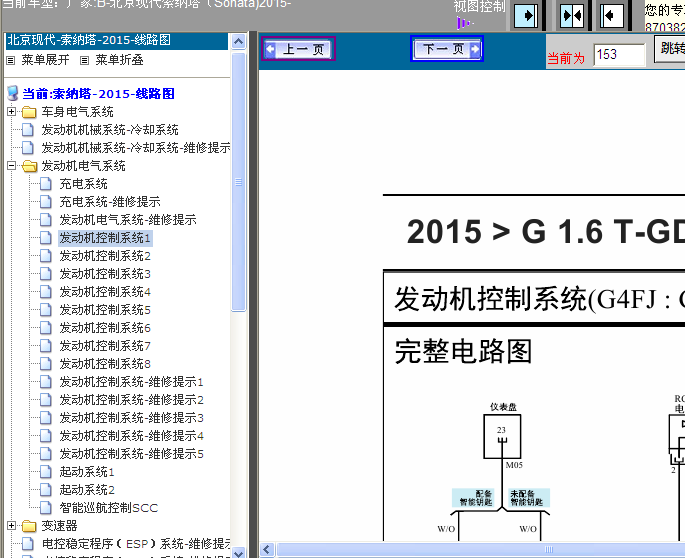Screen dimensions: 685x558
Task: Open 发动机控制系统-维修提示5
Action: point(131,453)
